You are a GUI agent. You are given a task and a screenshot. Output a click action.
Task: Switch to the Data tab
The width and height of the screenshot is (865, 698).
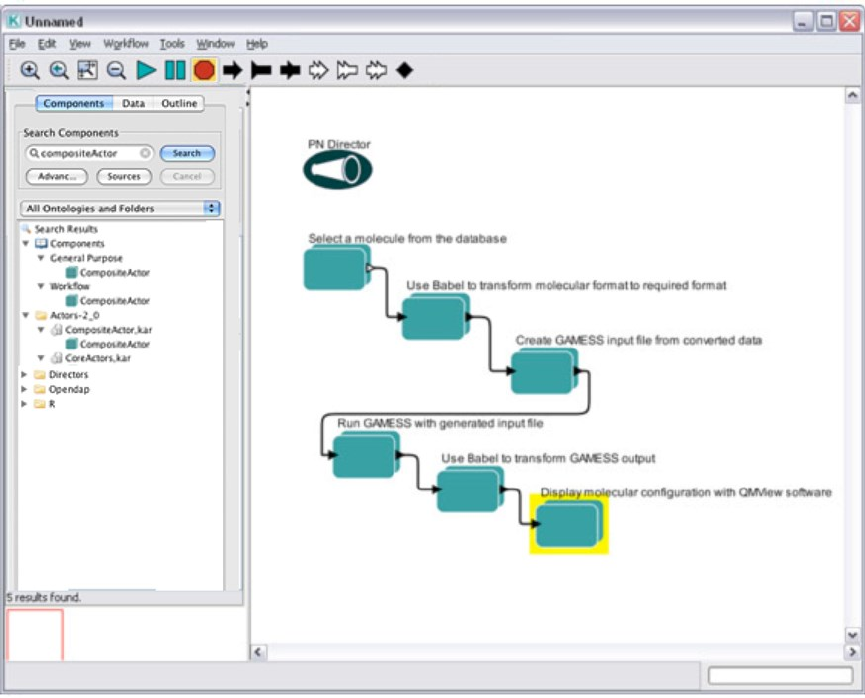[134, 103]
